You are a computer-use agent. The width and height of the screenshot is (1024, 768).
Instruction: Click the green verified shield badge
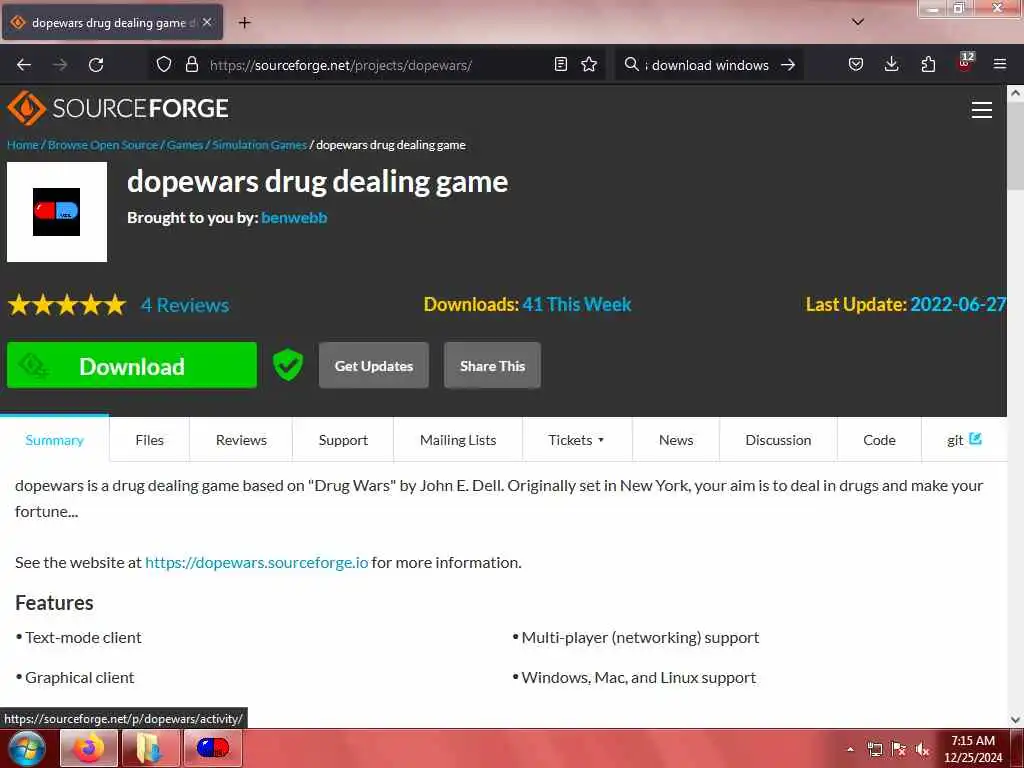pos(287,364)
